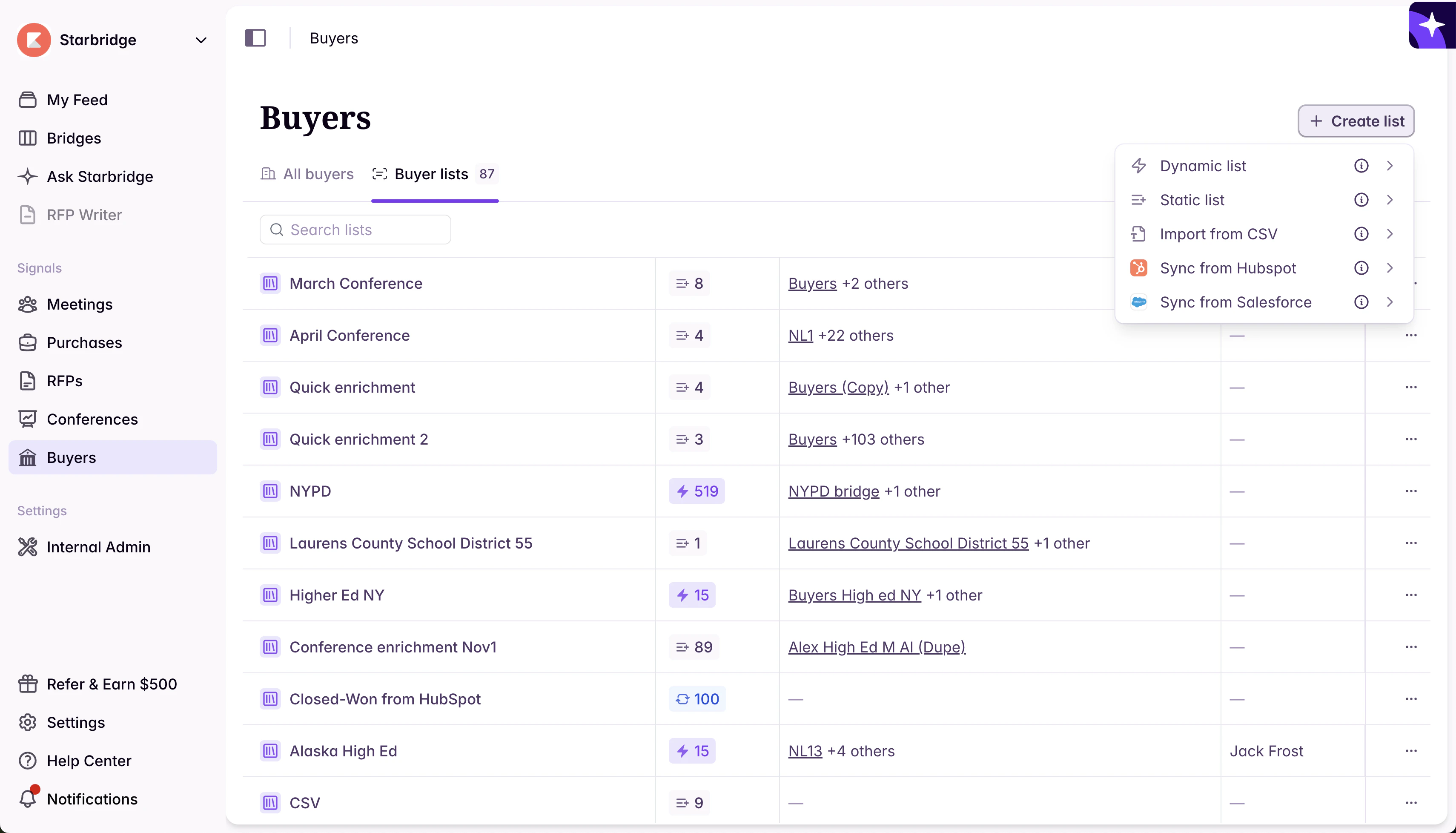Viewport: 1456px width, 833px height.
Task: Open Notifications bell in sidebar
Action: tap(27, 799)
